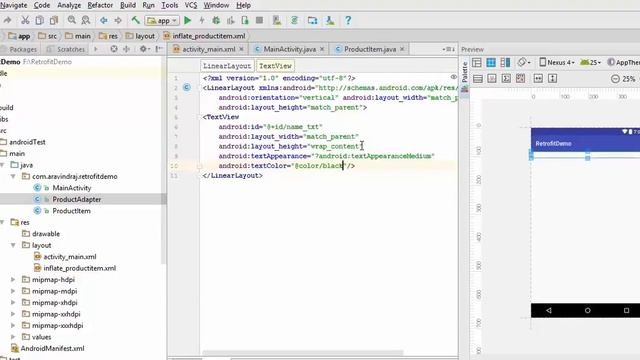Collapse the com.aravindraj.retrofitdemo package

[13, 176]
